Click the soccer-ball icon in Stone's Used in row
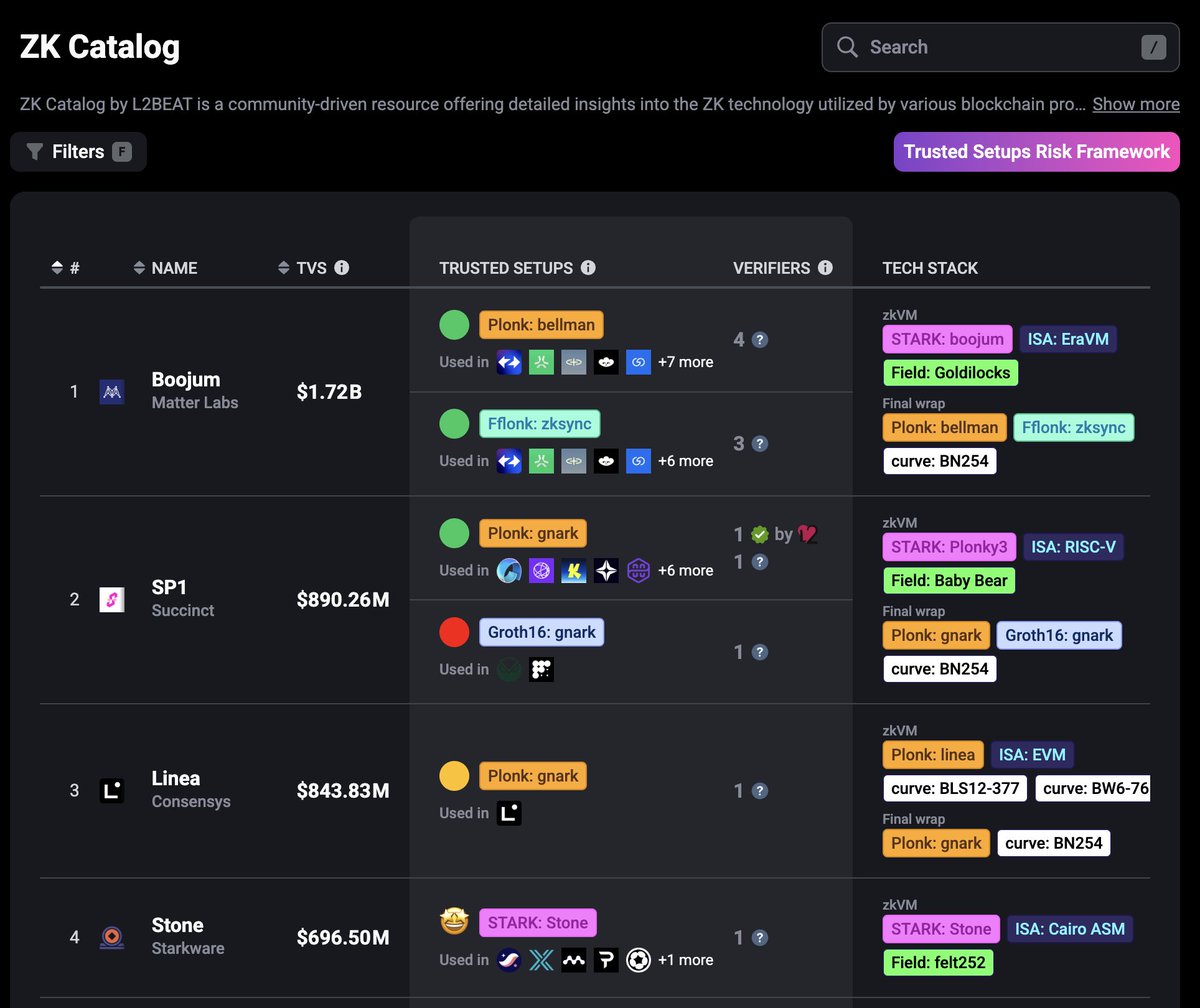The image size is (1200, 1008). [638, 960]
